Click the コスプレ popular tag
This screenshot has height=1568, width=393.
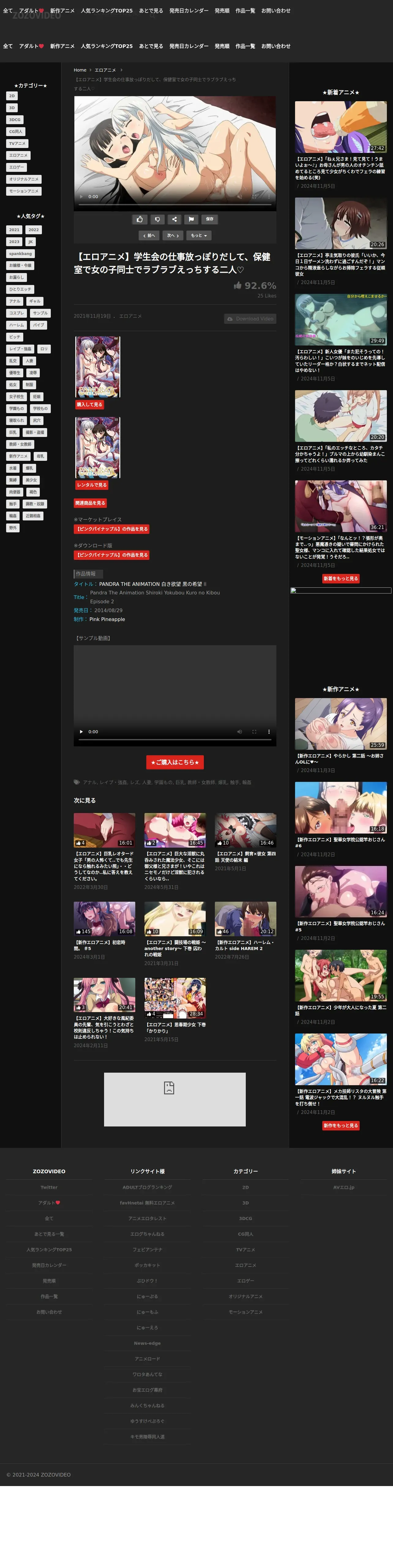17,313
